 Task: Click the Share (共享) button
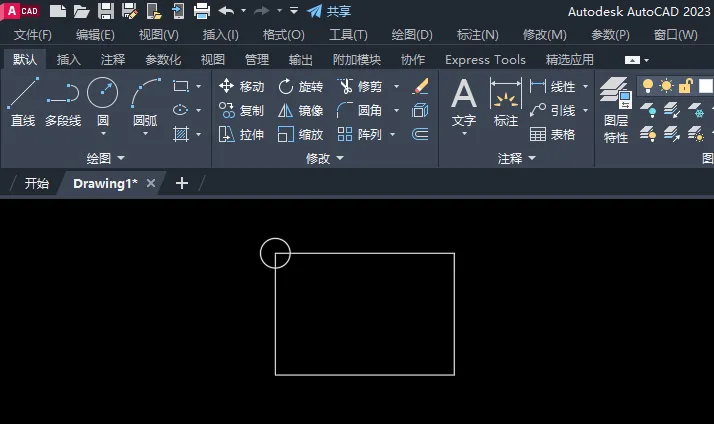(x=329, y=11)
